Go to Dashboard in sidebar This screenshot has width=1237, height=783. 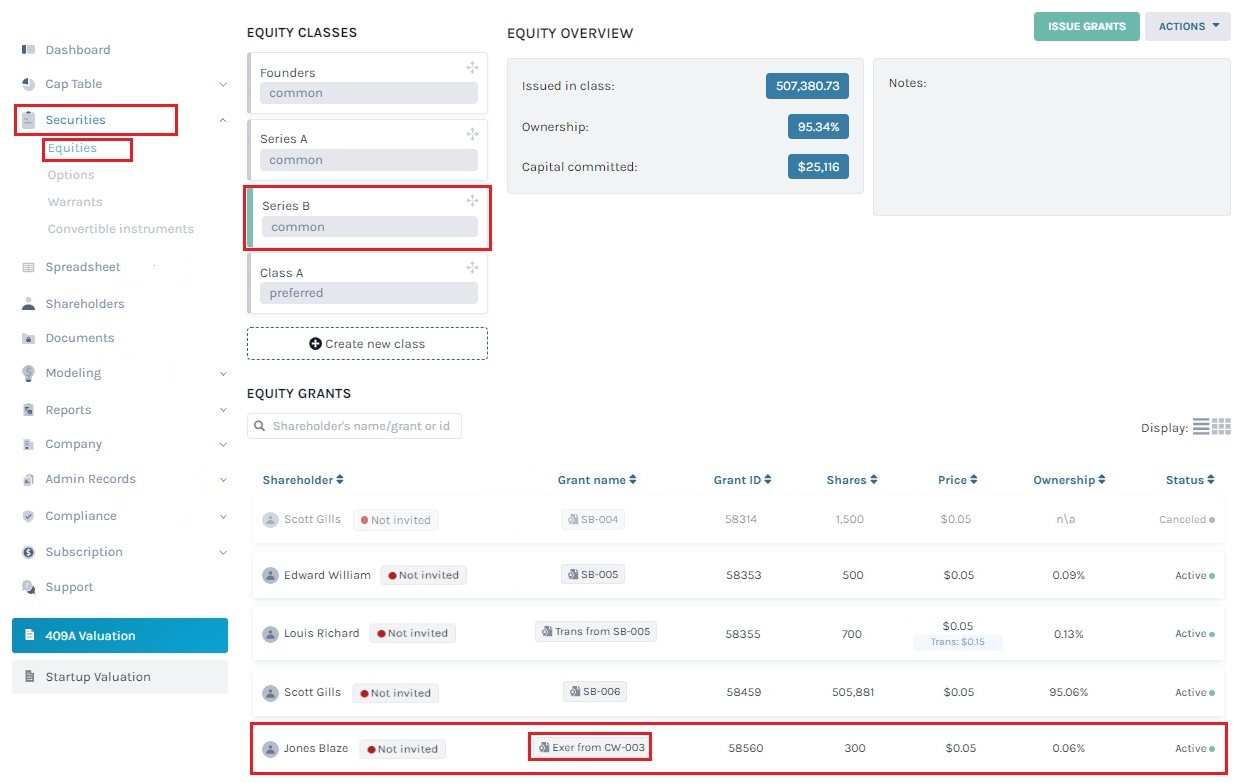pyautogui.click(x=78, y=50)
